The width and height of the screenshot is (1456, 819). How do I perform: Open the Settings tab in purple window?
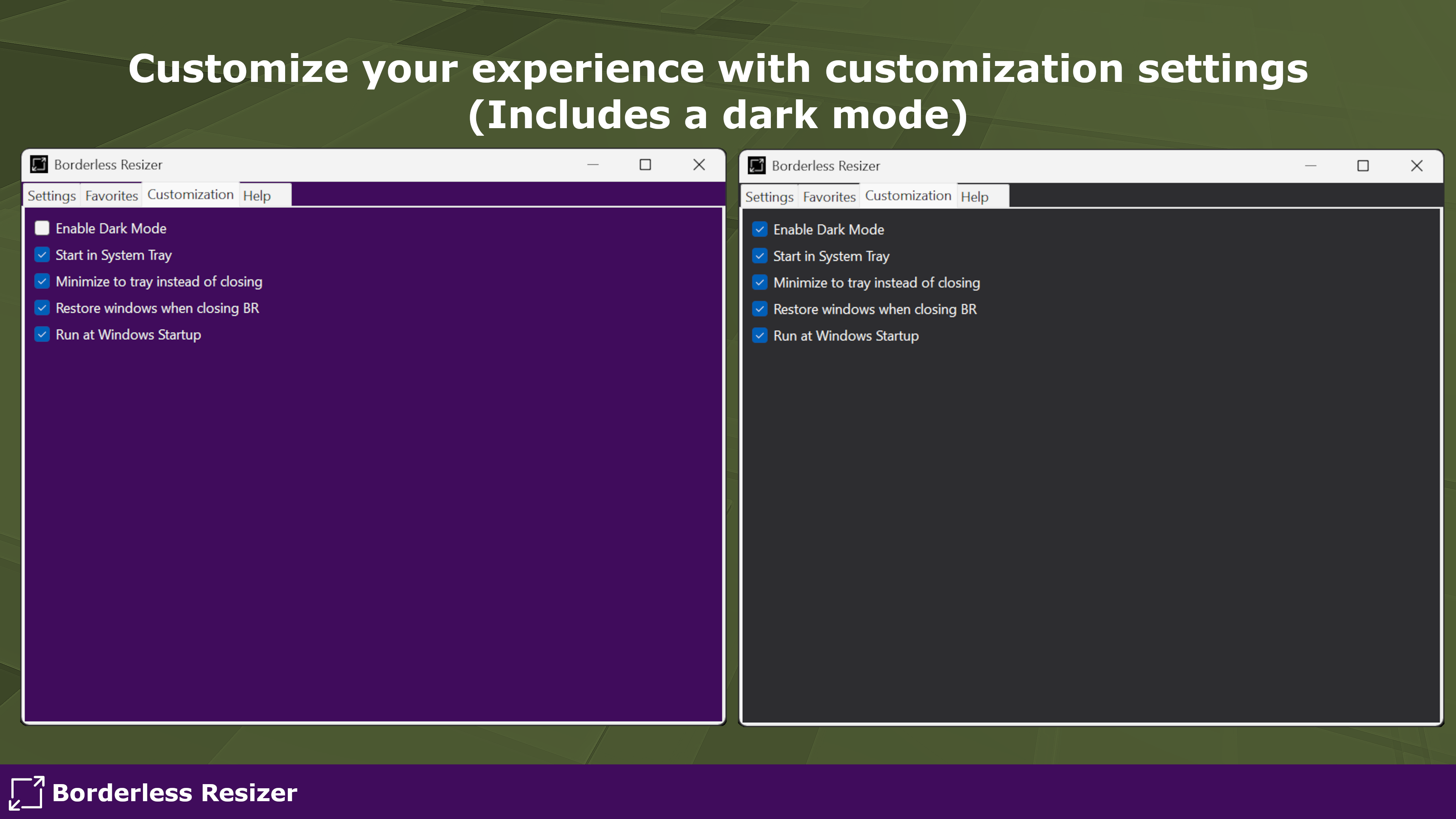click(52, 196)
